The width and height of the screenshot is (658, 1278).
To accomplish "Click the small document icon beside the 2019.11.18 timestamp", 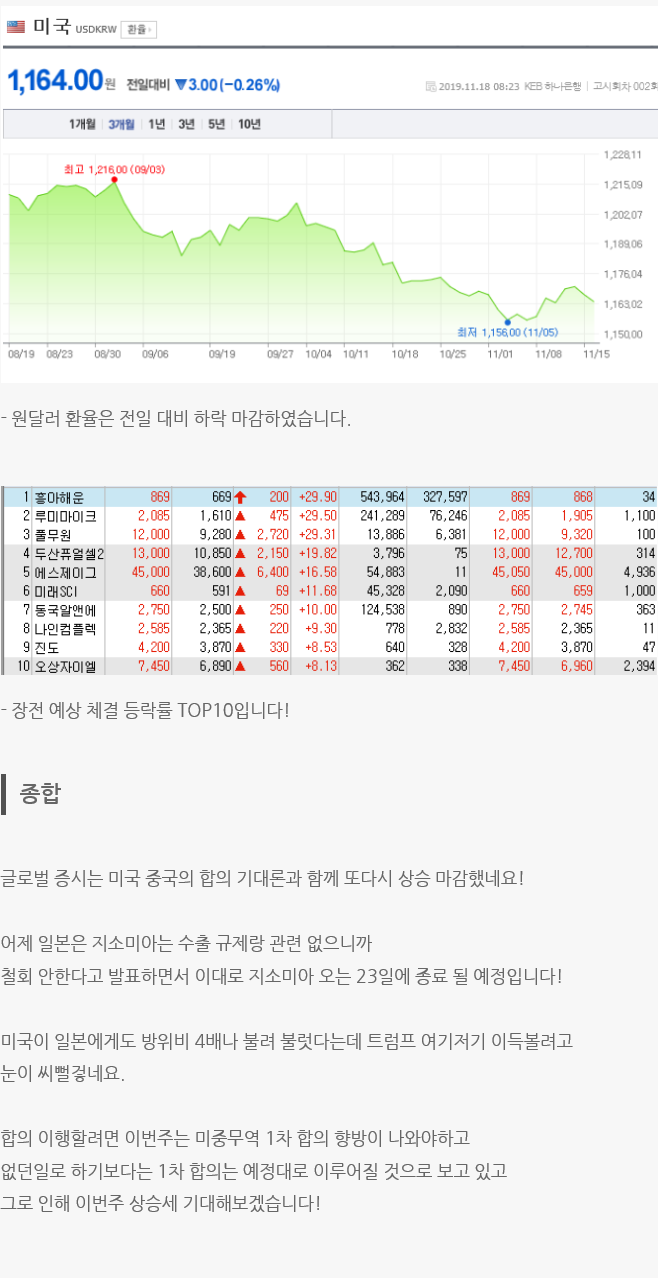I will click(431, 86).
